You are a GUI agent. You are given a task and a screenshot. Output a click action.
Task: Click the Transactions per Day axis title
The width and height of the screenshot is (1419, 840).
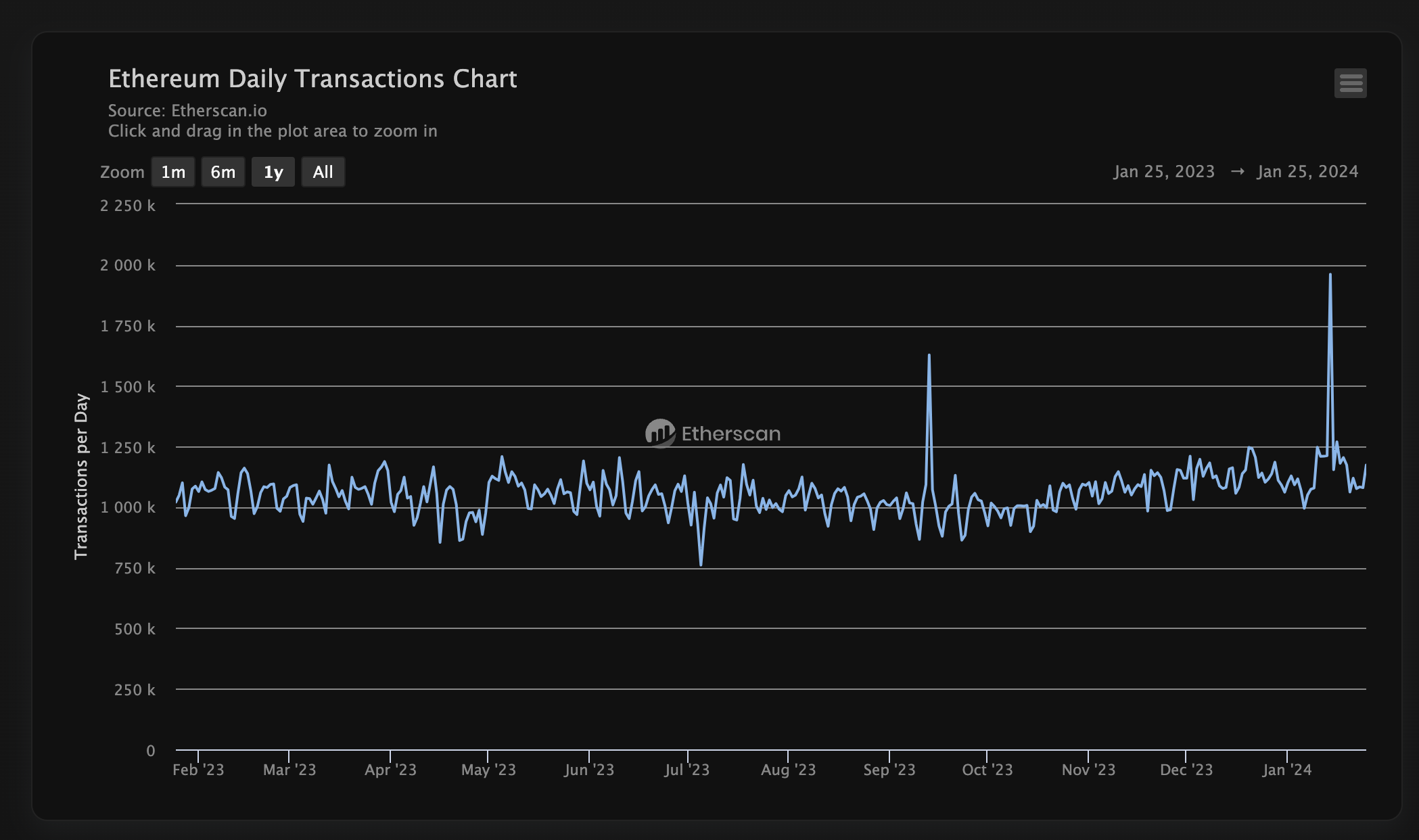tap(81, 476)
